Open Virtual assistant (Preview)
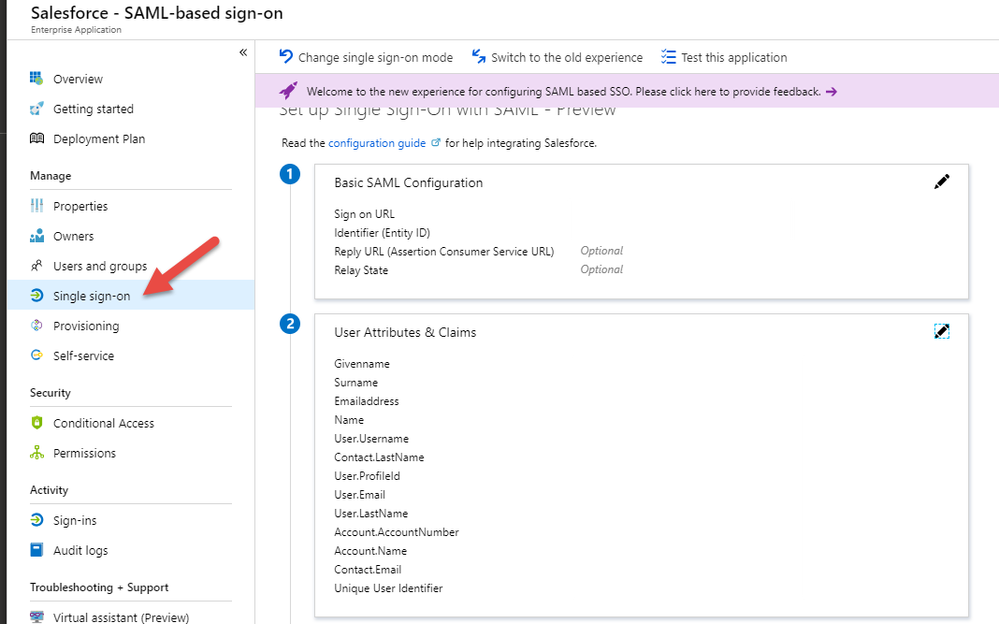This screenshot has width=999, height=624. tap(121, 617)
